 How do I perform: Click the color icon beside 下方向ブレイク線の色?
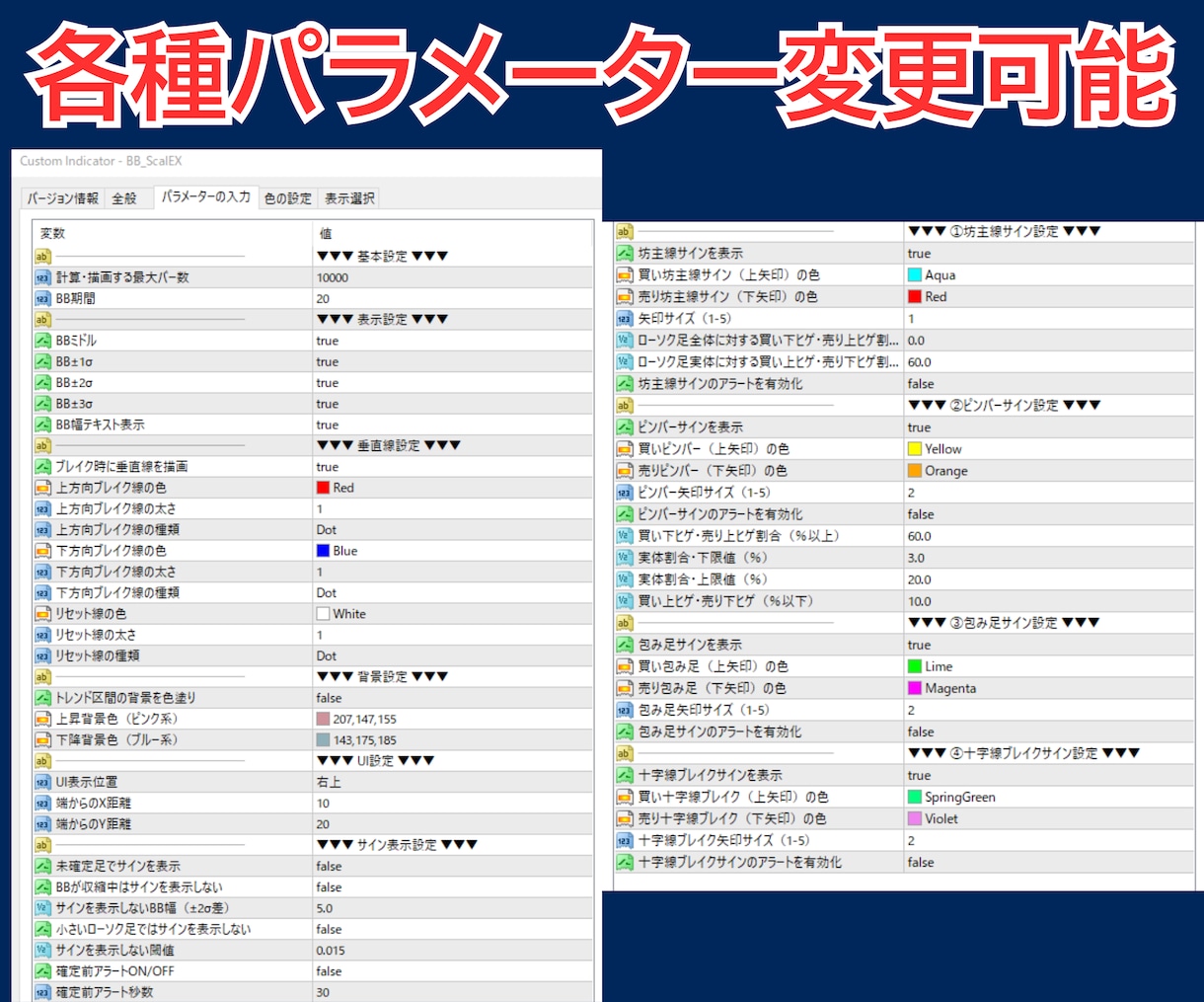click(x=42, y=551)
